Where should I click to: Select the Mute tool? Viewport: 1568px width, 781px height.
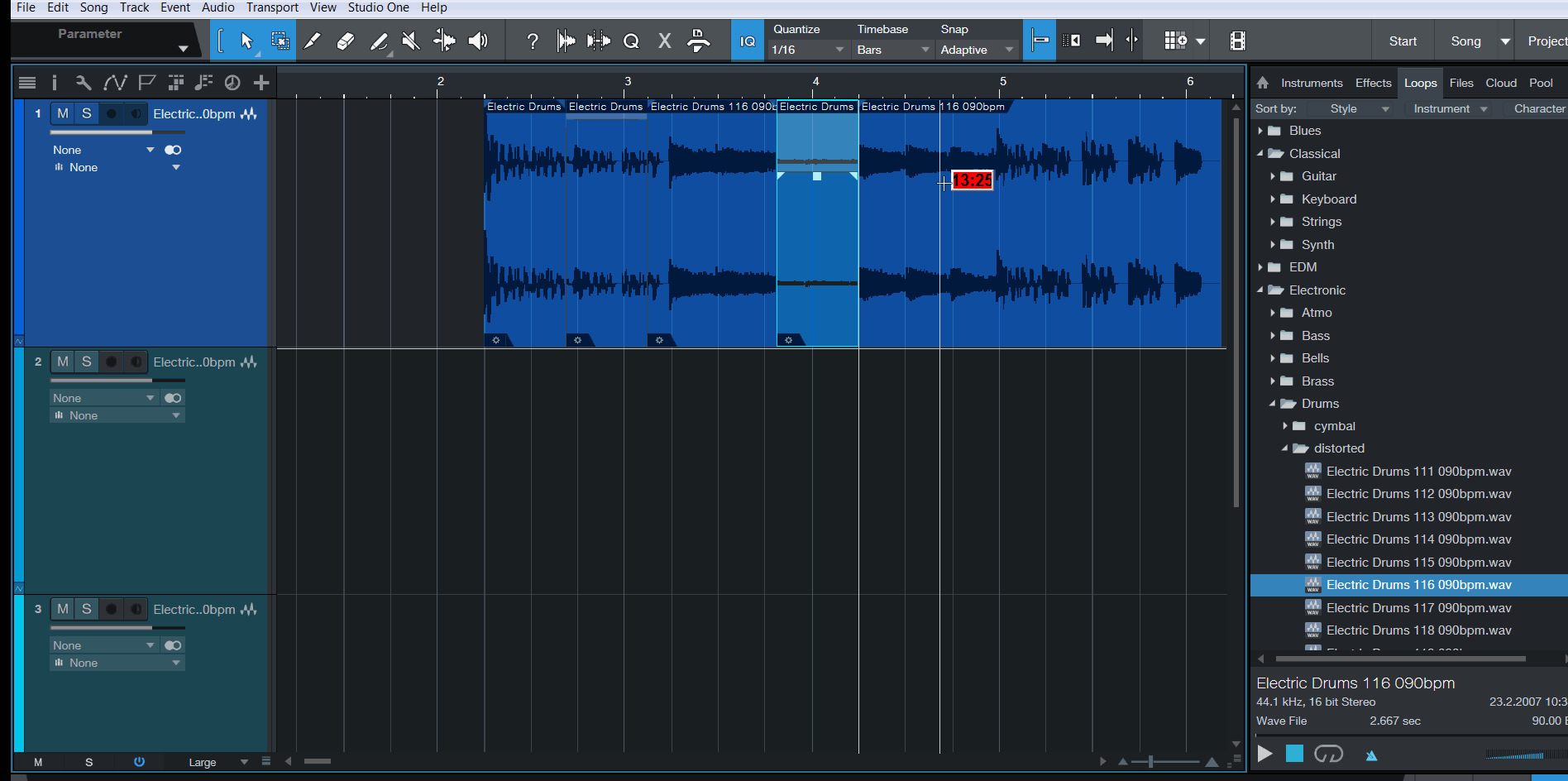click(411, 41)
